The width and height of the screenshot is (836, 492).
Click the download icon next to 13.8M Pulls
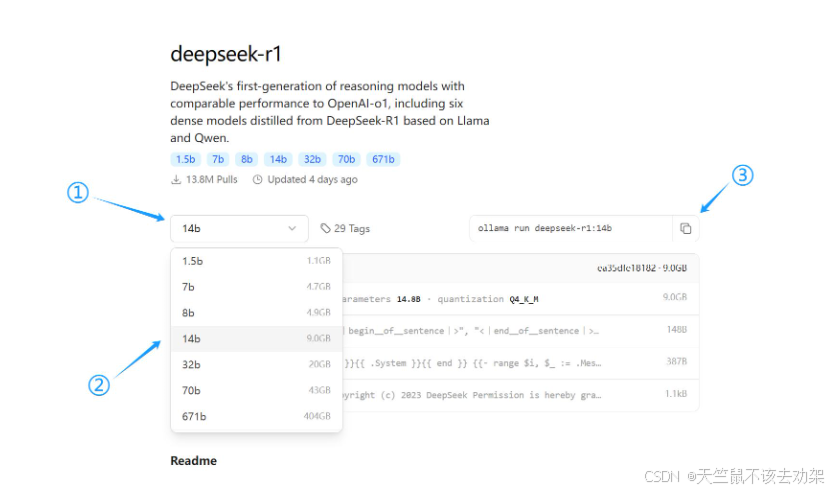coord(176,180)
